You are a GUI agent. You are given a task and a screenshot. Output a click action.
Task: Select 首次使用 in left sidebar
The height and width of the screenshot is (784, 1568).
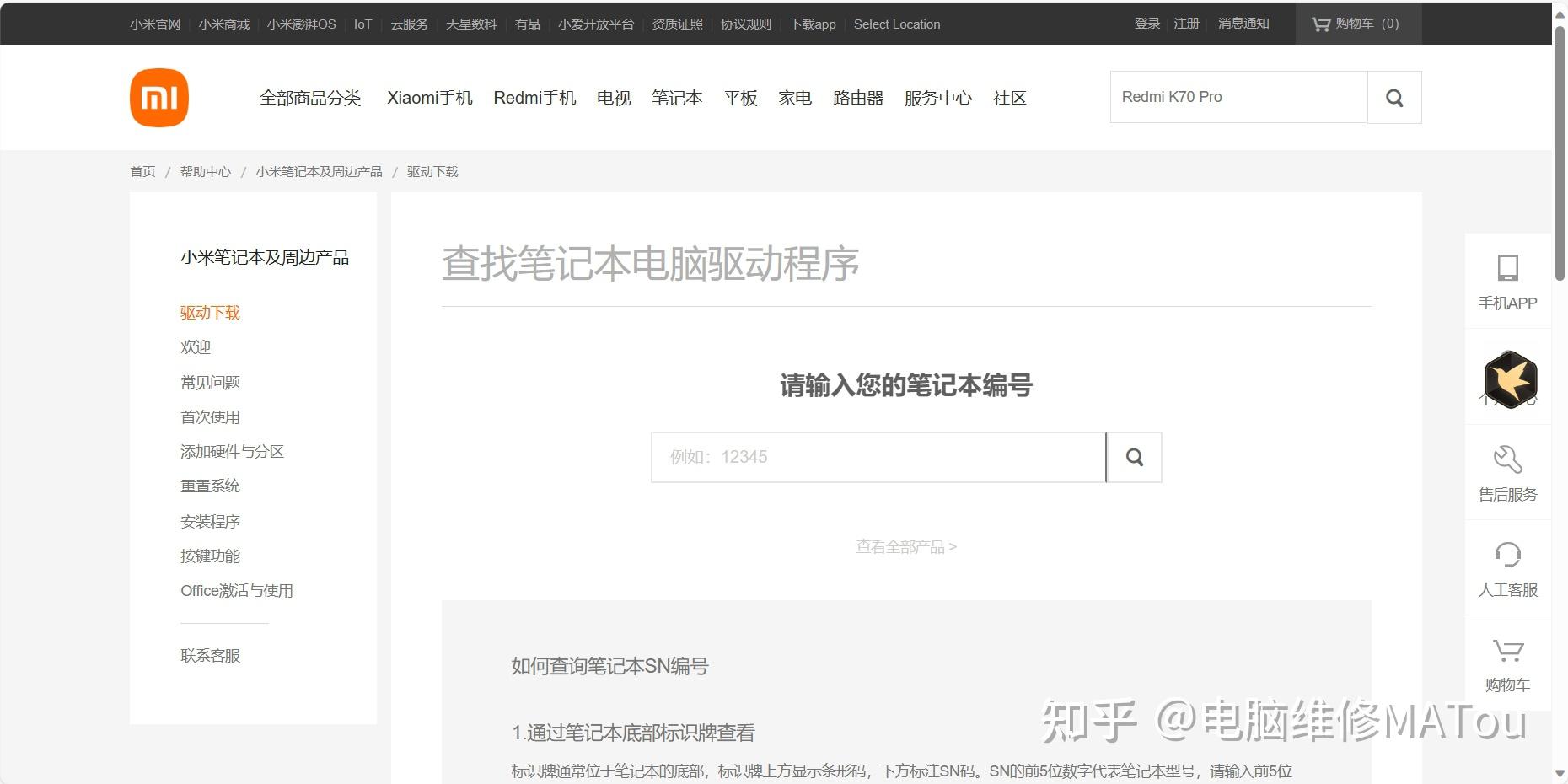pos(210,417)
